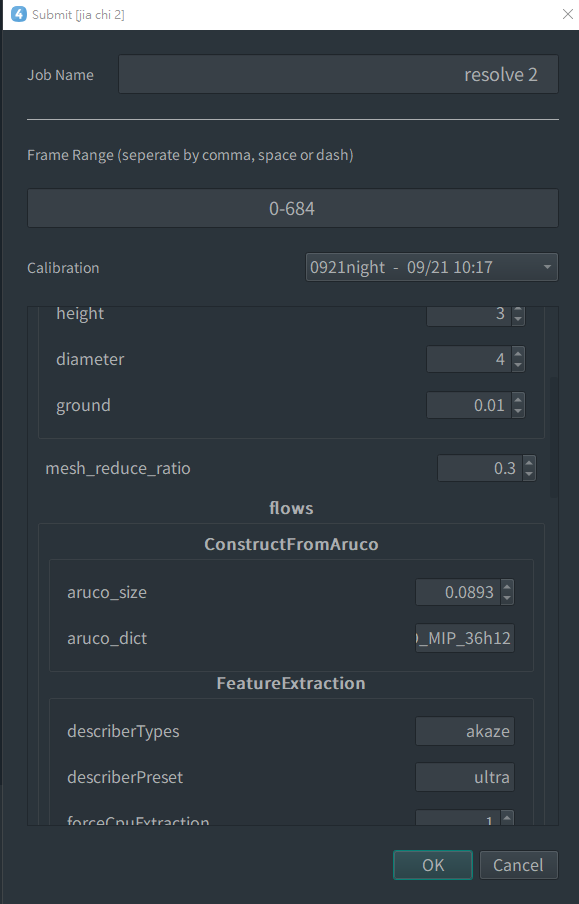
Task: Increase the forceCpuExtraction value
Action: [x=506, y=817]
